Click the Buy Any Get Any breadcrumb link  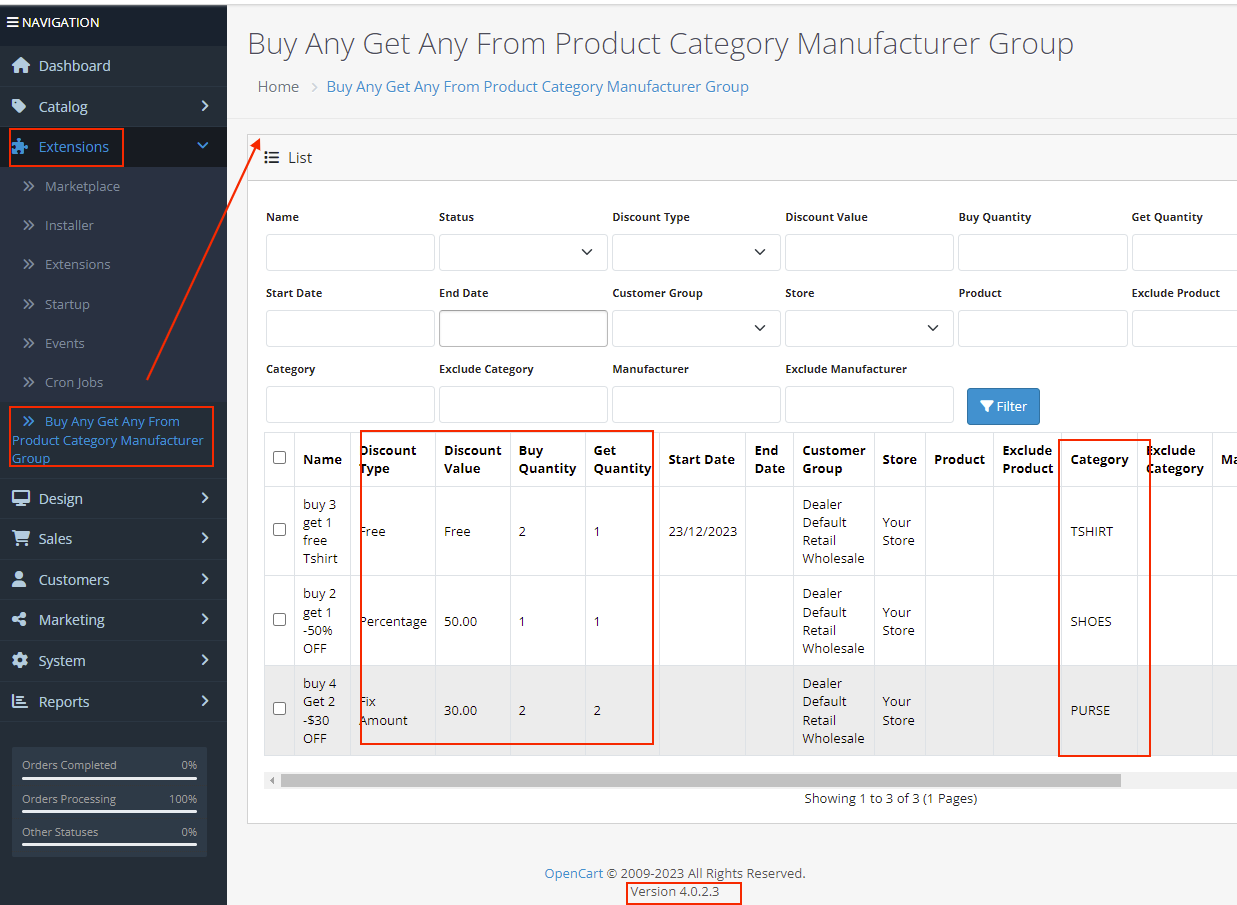538,87
